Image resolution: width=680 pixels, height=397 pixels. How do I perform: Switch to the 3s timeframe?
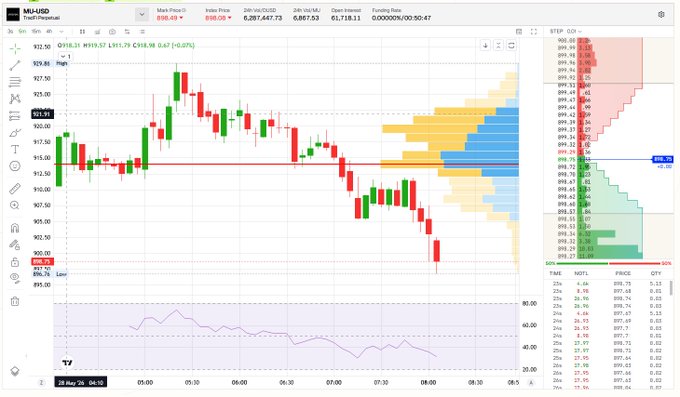pos(10,31)
